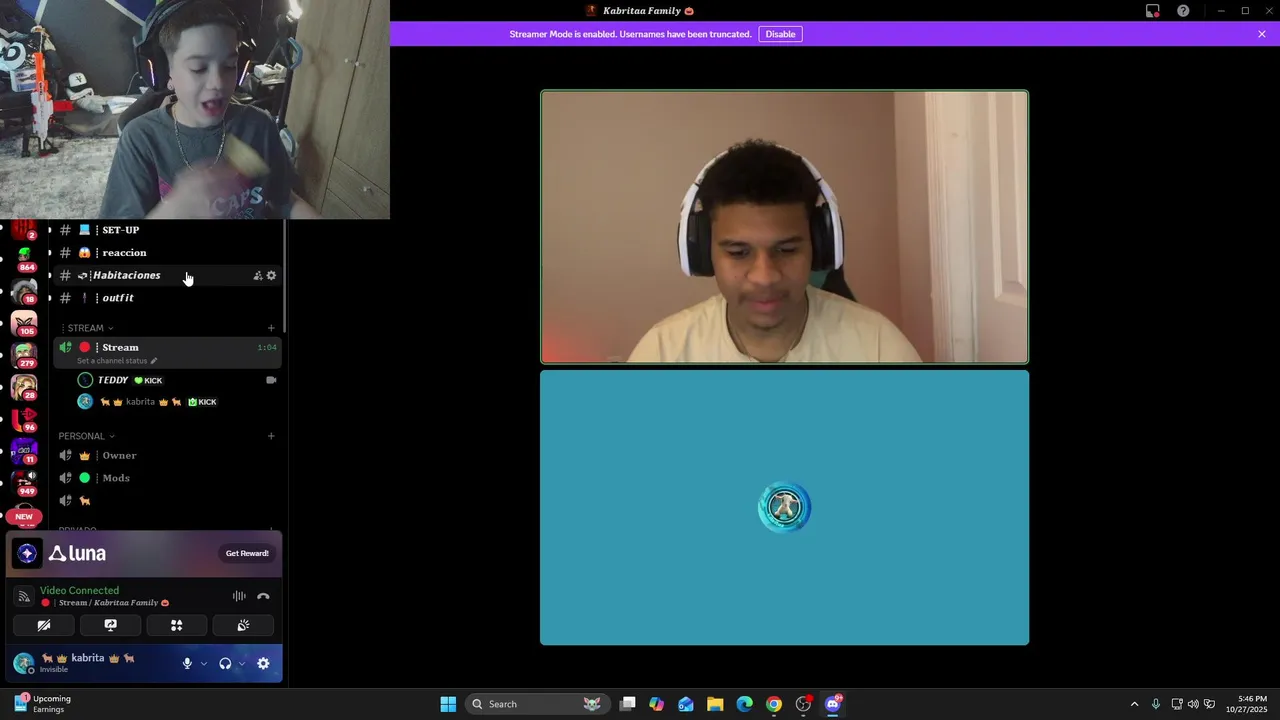Open voice connection quality info icon
1280x720 pixels.
24,596
